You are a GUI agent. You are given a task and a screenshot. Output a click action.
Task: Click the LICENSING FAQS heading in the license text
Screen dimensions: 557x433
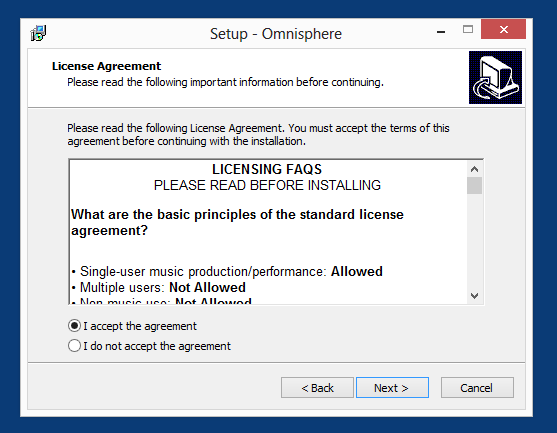coord(267,169)
